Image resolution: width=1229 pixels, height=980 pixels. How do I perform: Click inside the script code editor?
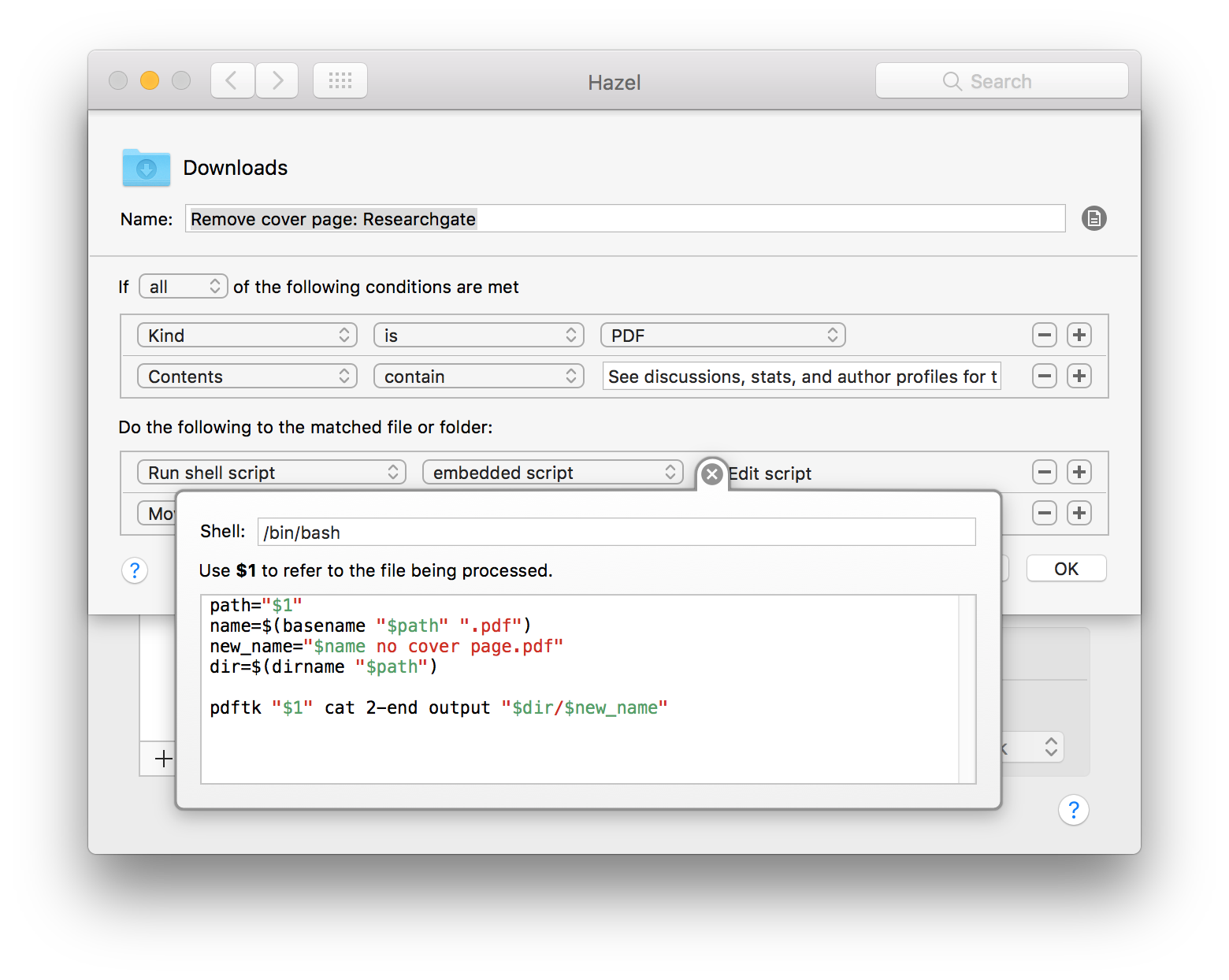point(580,689)
